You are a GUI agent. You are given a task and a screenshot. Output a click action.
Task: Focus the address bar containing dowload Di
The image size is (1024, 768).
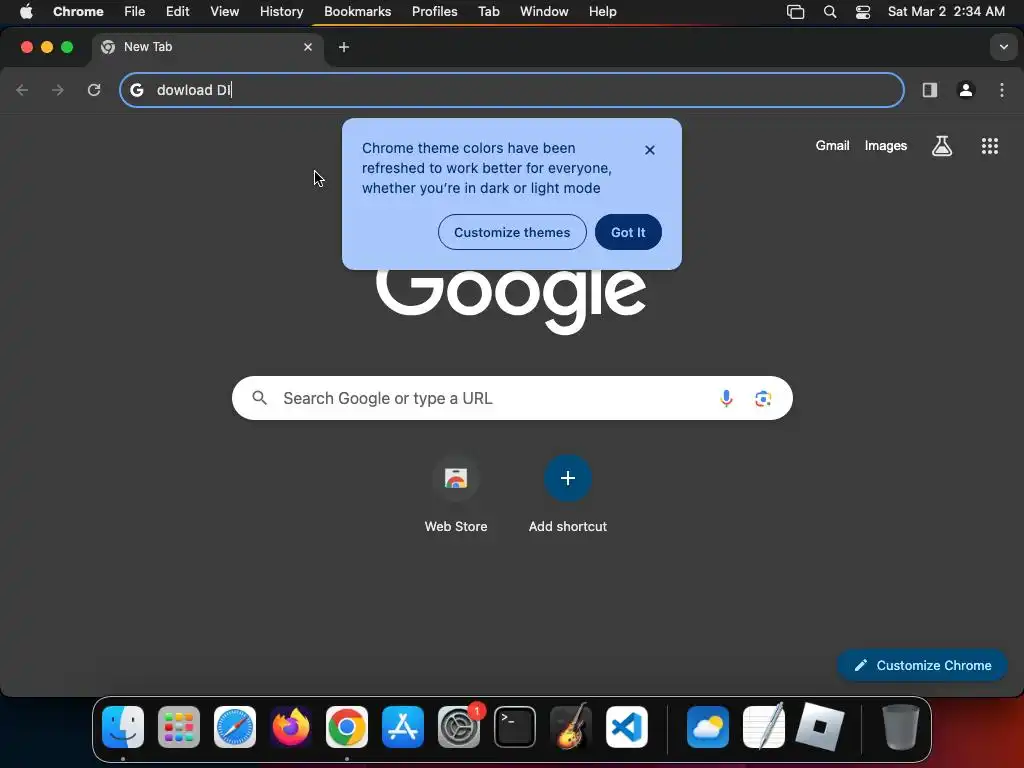tap(512, 90)
